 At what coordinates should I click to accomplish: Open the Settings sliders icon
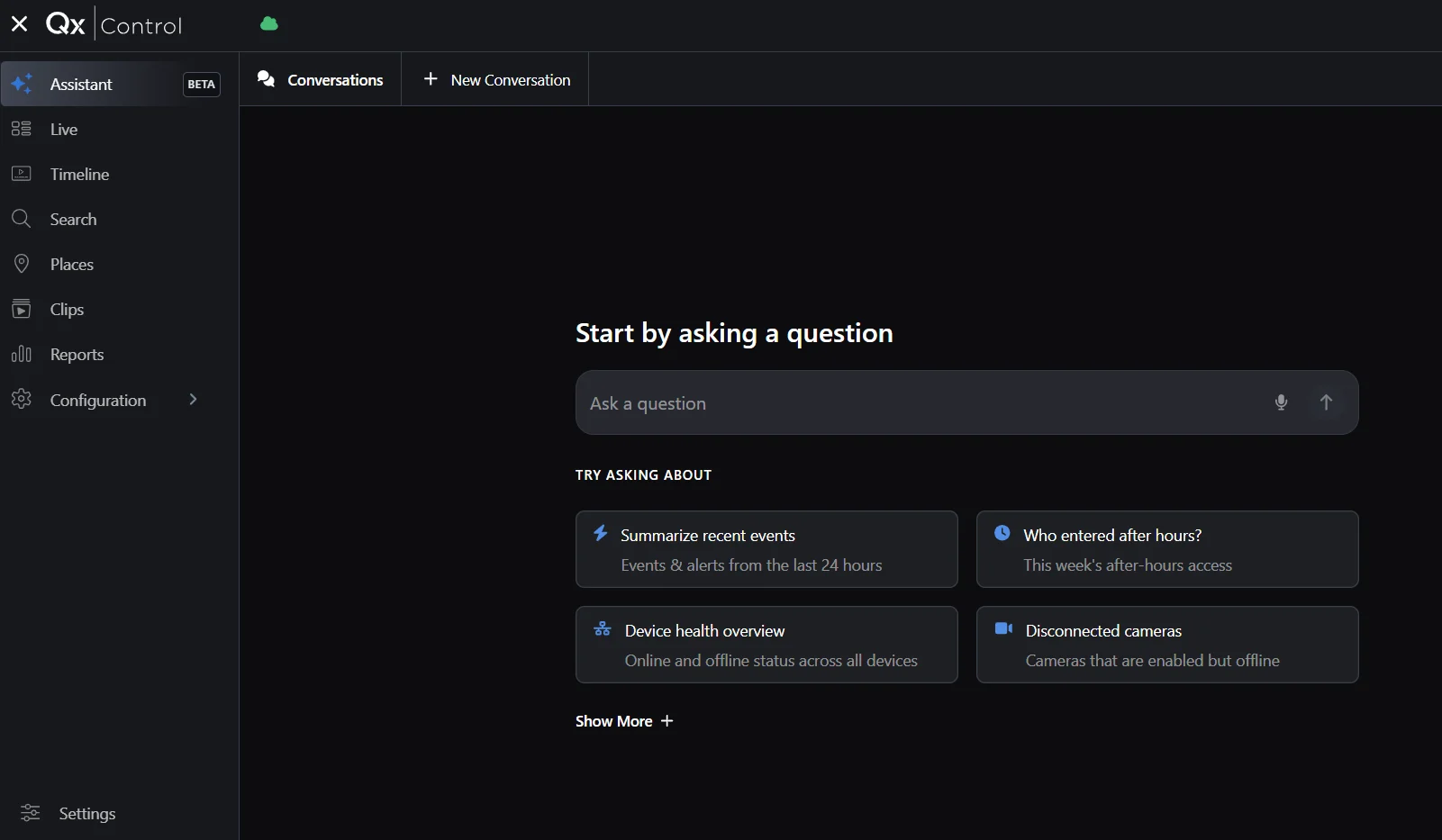click(31, 813)
